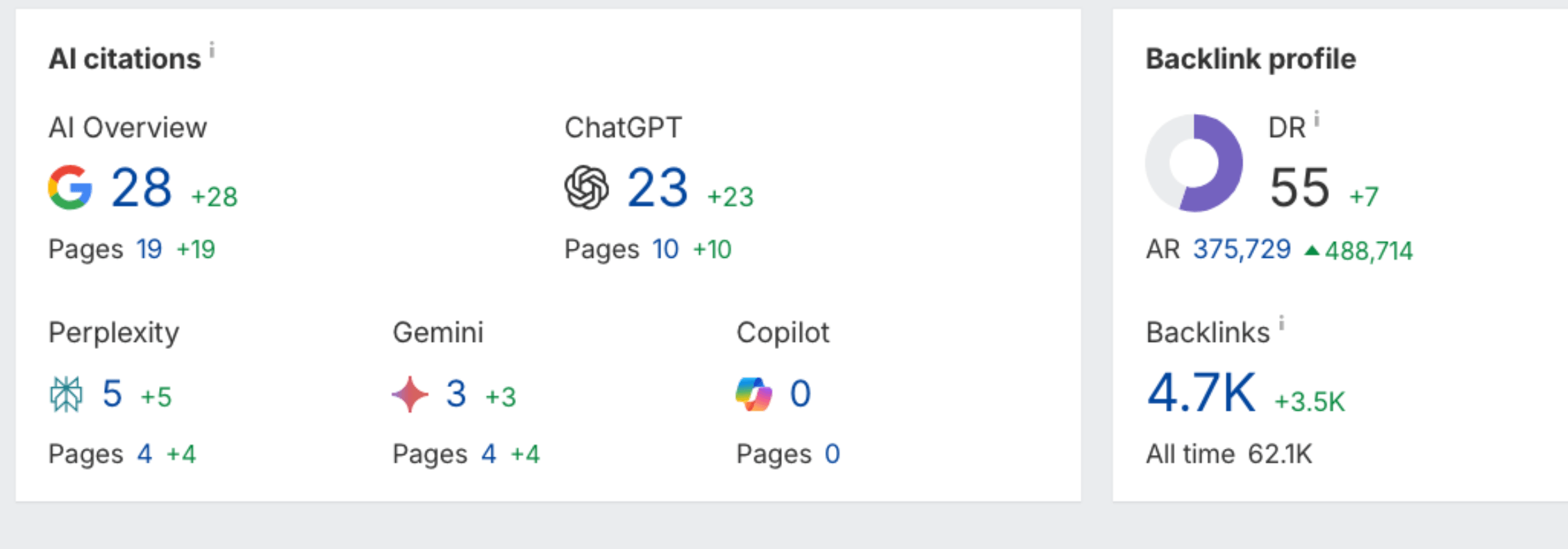Open the Copilot citations count 0

(x=800, y=394)
